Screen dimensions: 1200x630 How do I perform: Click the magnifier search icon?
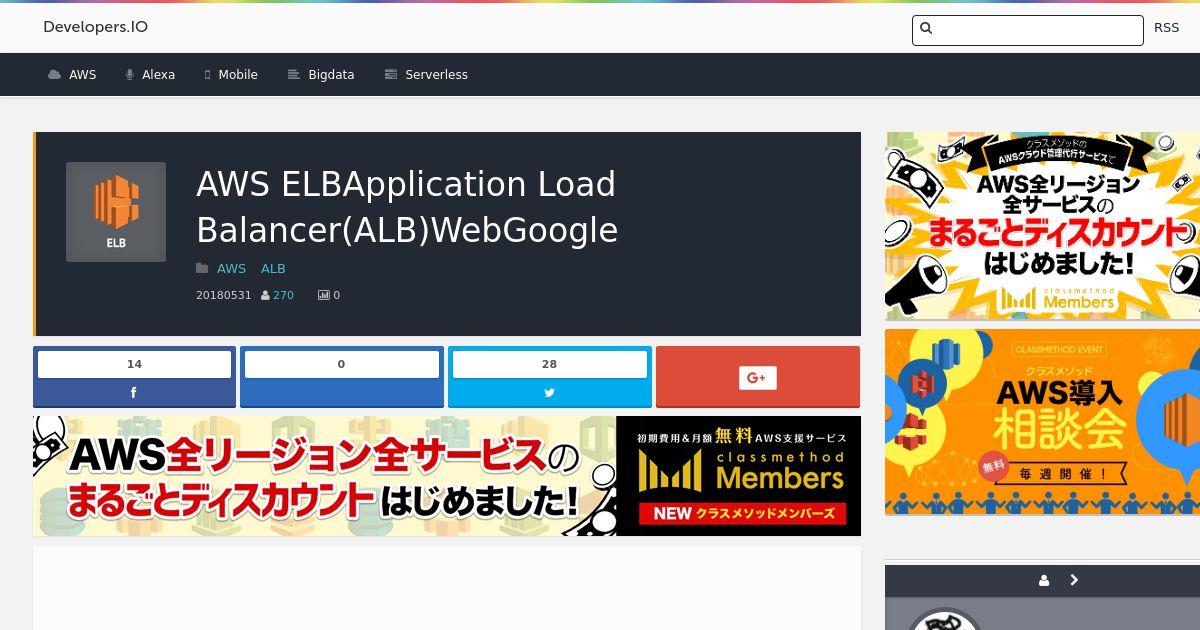(x=926, y=29)
